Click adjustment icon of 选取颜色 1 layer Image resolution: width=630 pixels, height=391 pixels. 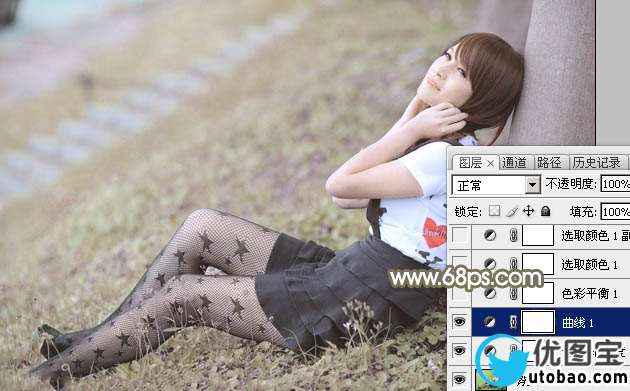tap(490, 264)
